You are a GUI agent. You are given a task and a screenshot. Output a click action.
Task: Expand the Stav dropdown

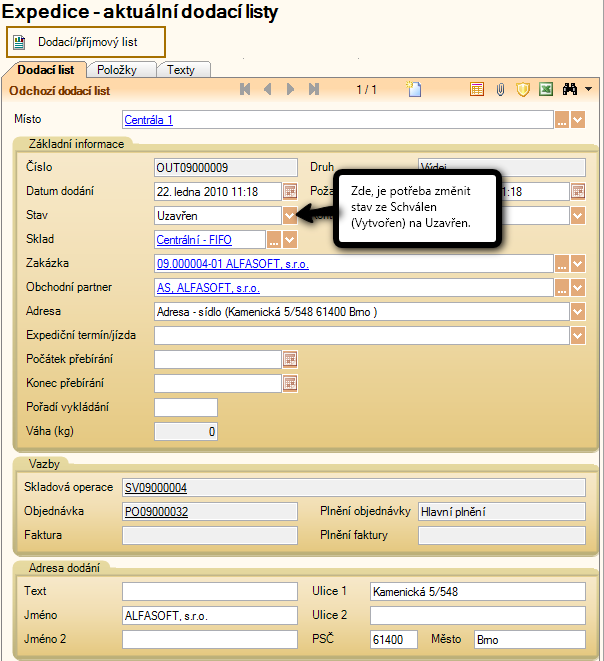[x=290, y=215]
